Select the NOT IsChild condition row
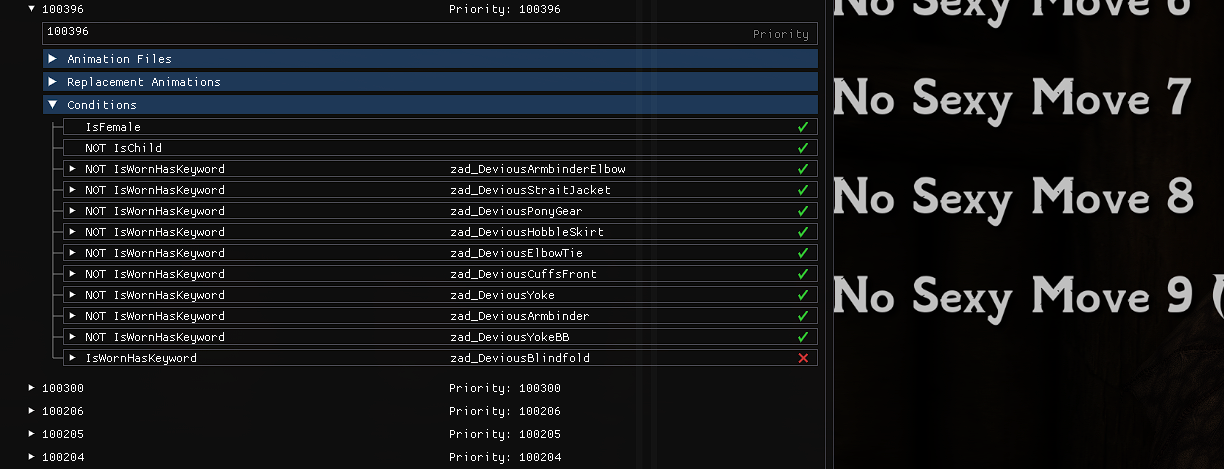The image size is (1224, 469). coord(440,148)
